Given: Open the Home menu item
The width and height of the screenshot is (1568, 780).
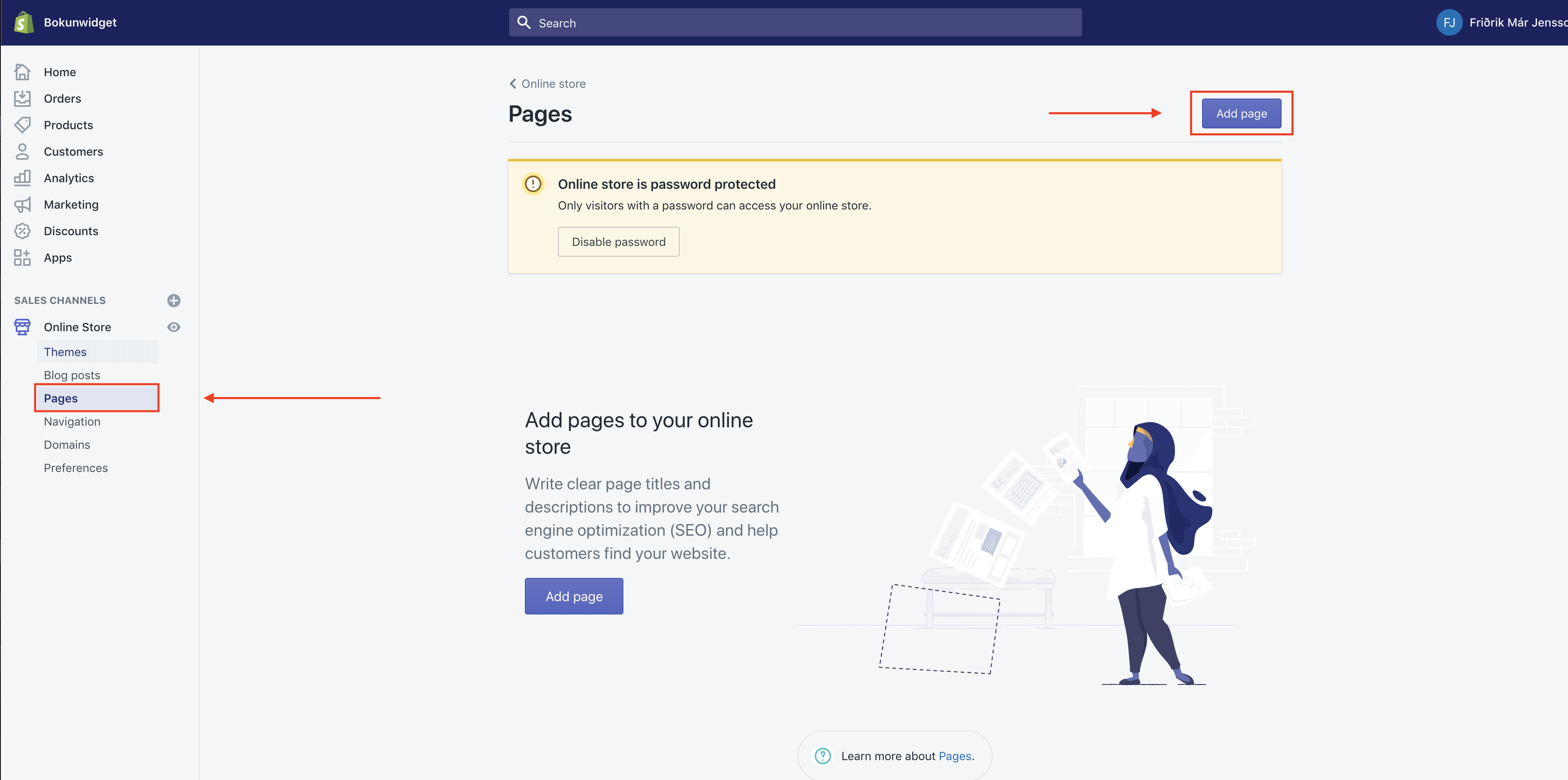Looking at the screenshot, I should [60, 72].
